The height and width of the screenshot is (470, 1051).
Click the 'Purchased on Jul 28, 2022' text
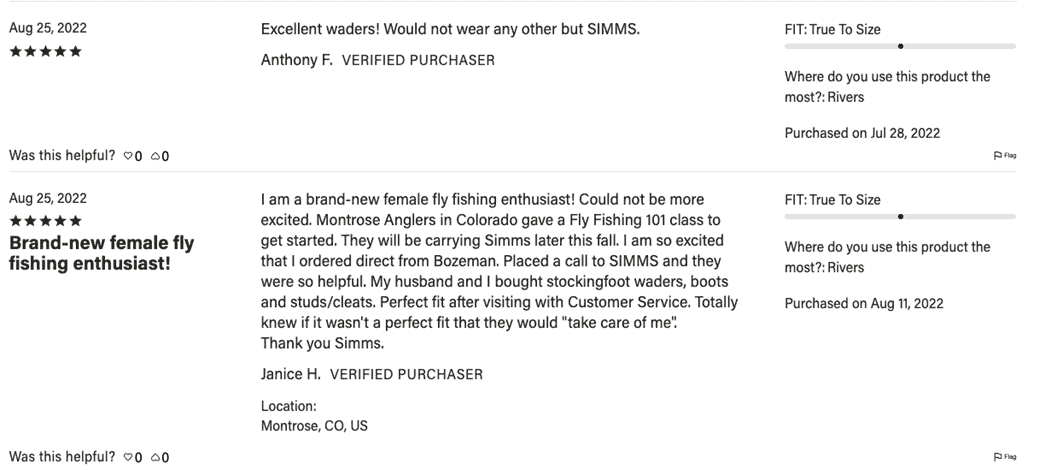[x=862, y=133]
